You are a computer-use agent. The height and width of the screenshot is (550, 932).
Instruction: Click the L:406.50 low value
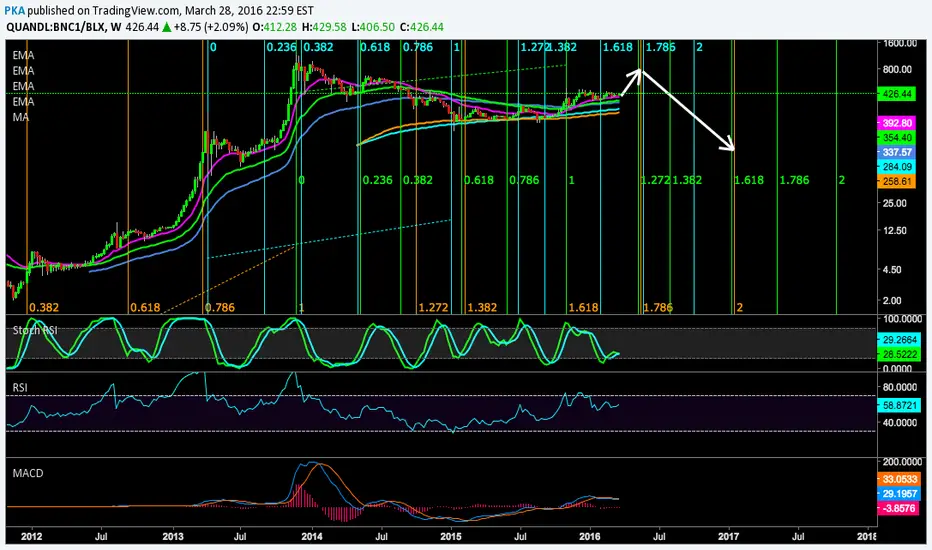(x=373, y=27)
